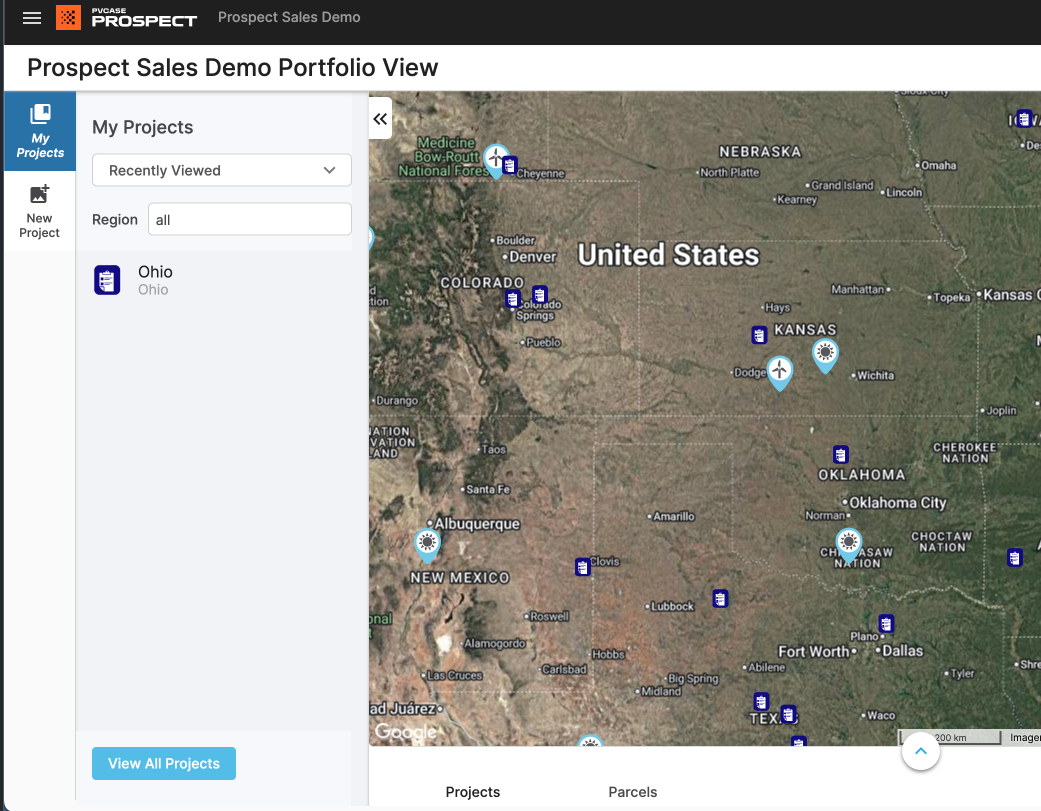Start a New Project from sidebar
The width and height of the screenshot is (1041, 811).
(x=40, y=211)
